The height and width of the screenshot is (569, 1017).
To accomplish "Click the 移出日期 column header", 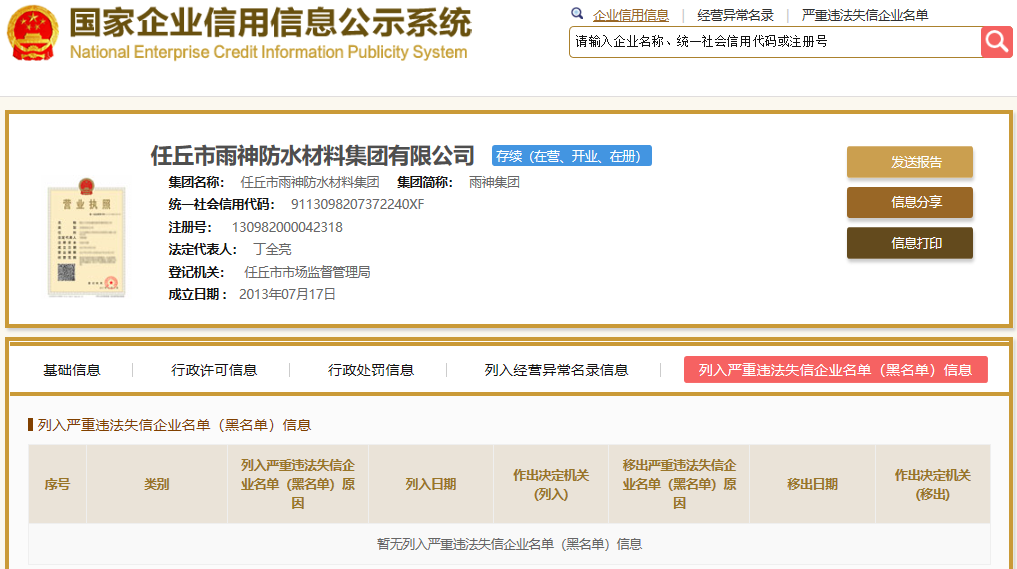I will (812, 484).
